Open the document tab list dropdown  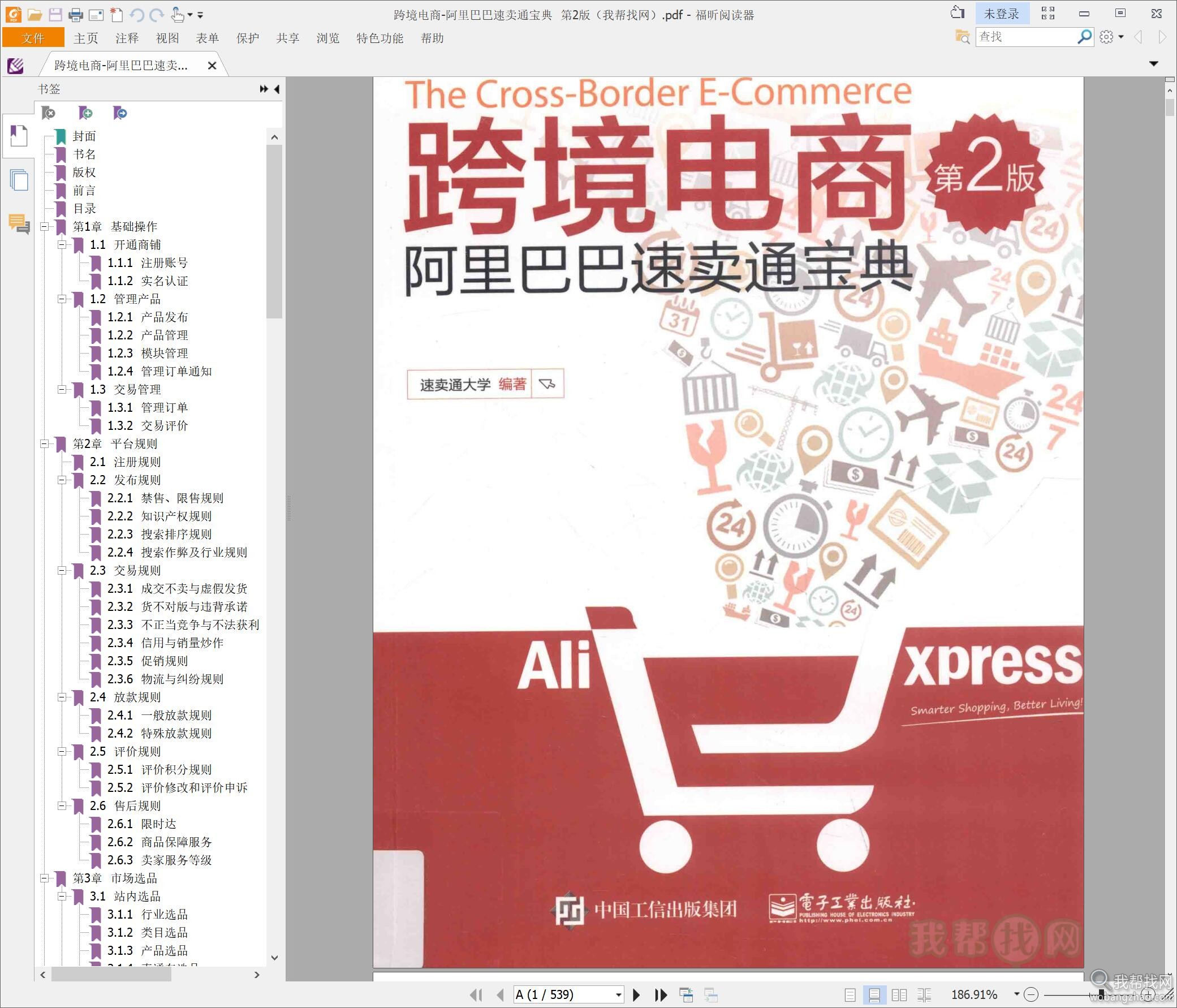click(1154, 64)
